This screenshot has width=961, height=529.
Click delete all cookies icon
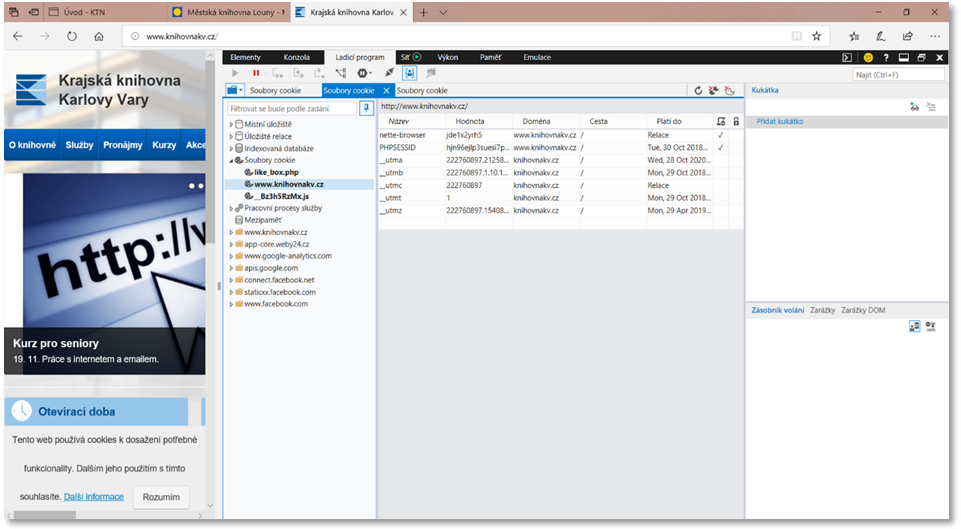click(x=713, y=91)
